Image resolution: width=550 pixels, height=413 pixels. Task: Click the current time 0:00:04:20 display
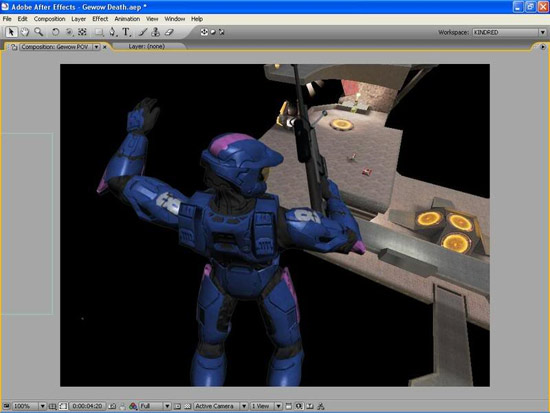pyautogui.click(x=87, y=406)
